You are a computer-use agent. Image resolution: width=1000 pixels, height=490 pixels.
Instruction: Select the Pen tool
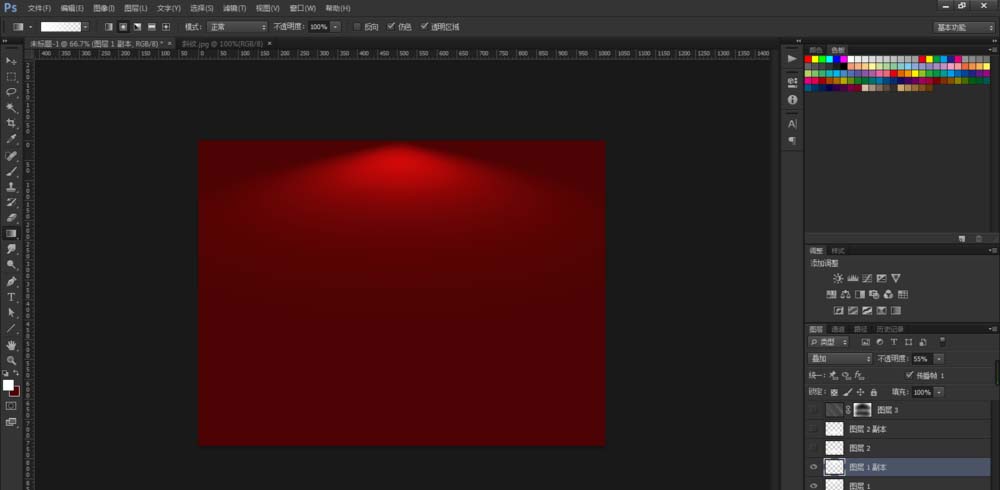point(11,281)
